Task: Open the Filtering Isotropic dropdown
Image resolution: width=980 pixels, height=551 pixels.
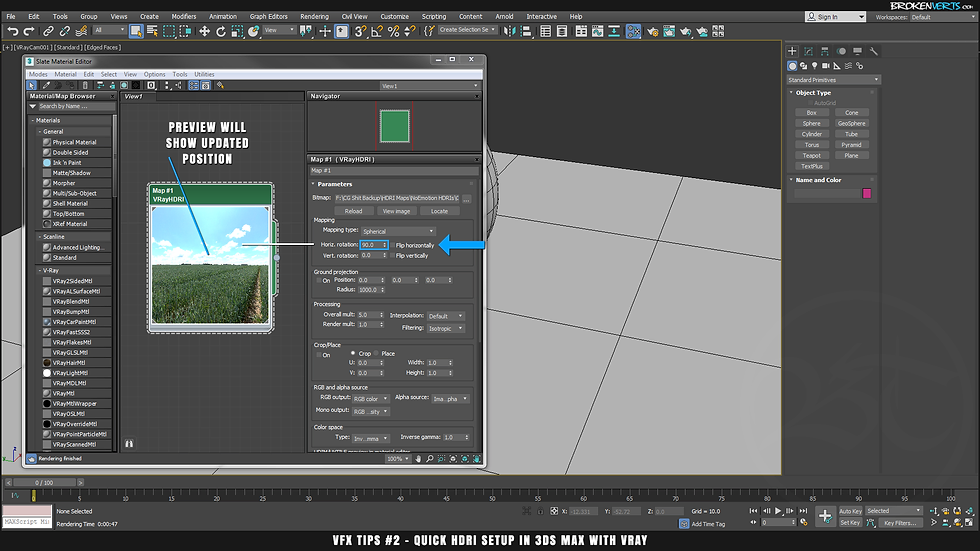Action: pyautogui.click(x=446, y=328)
